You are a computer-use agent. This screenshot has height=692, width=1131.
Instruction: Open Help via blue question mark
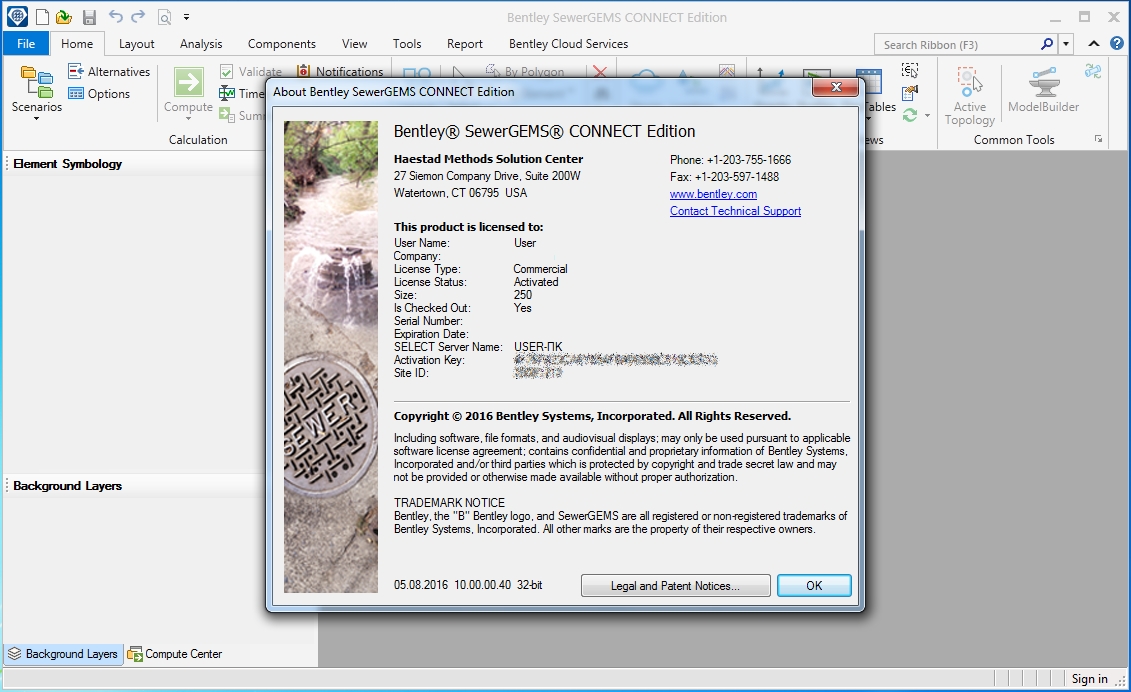(1117, 43)
